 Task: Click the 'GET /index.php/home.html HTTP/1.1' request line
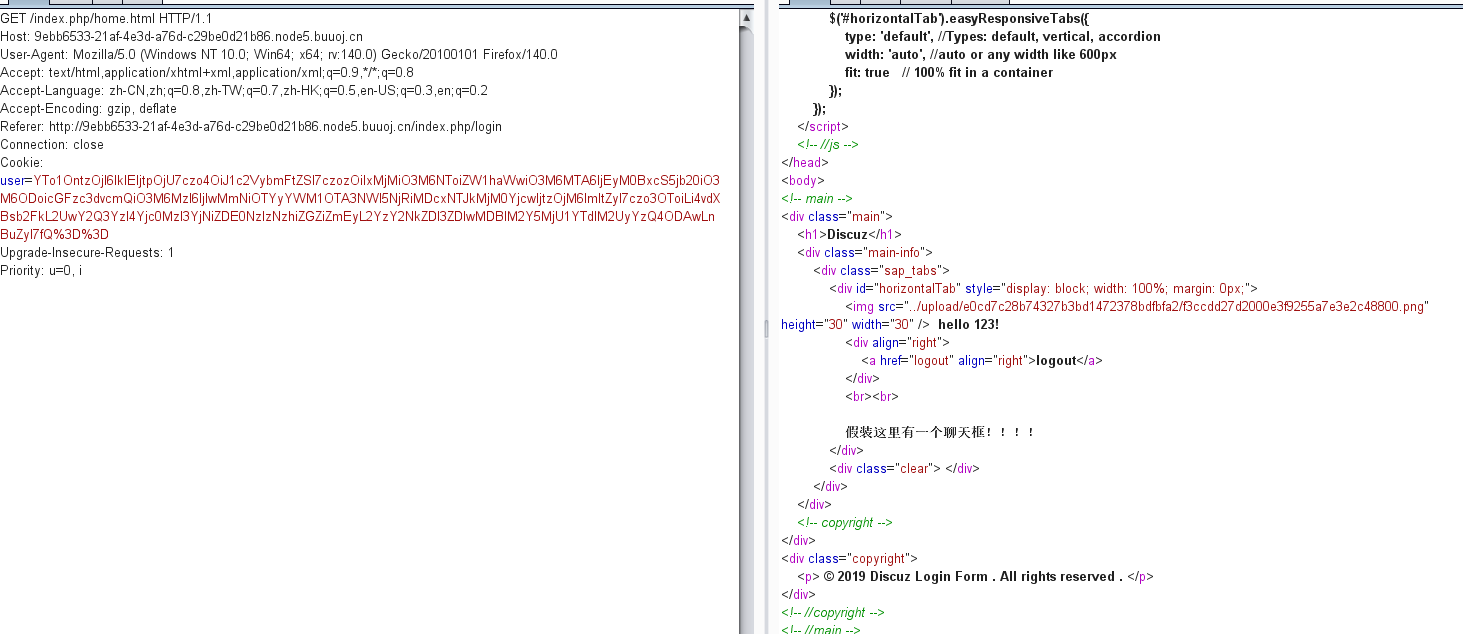(x=106, y=19)
